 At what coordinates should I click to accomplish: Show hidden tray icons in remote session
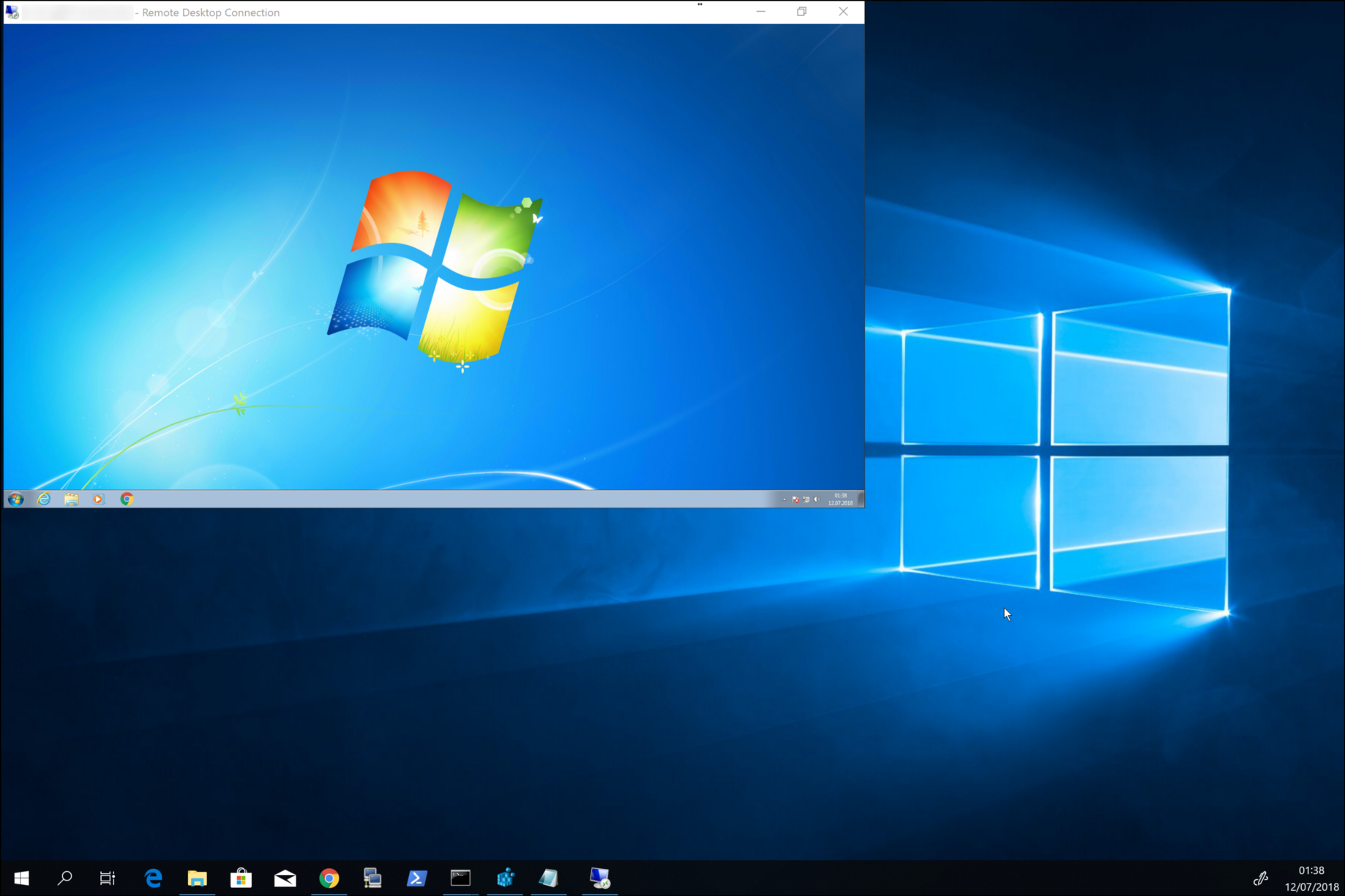(x=784, y=500)
